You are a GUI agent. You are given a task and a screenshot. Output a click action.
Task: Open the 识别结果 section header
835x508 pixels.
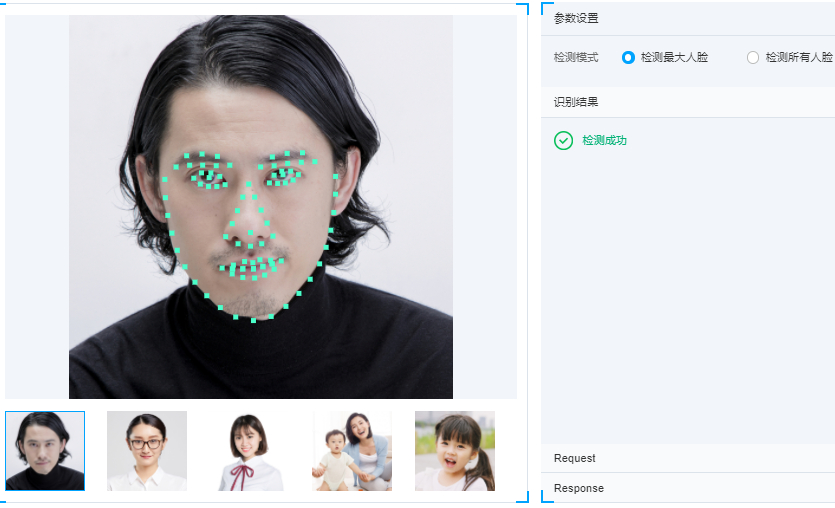point(688,102)
